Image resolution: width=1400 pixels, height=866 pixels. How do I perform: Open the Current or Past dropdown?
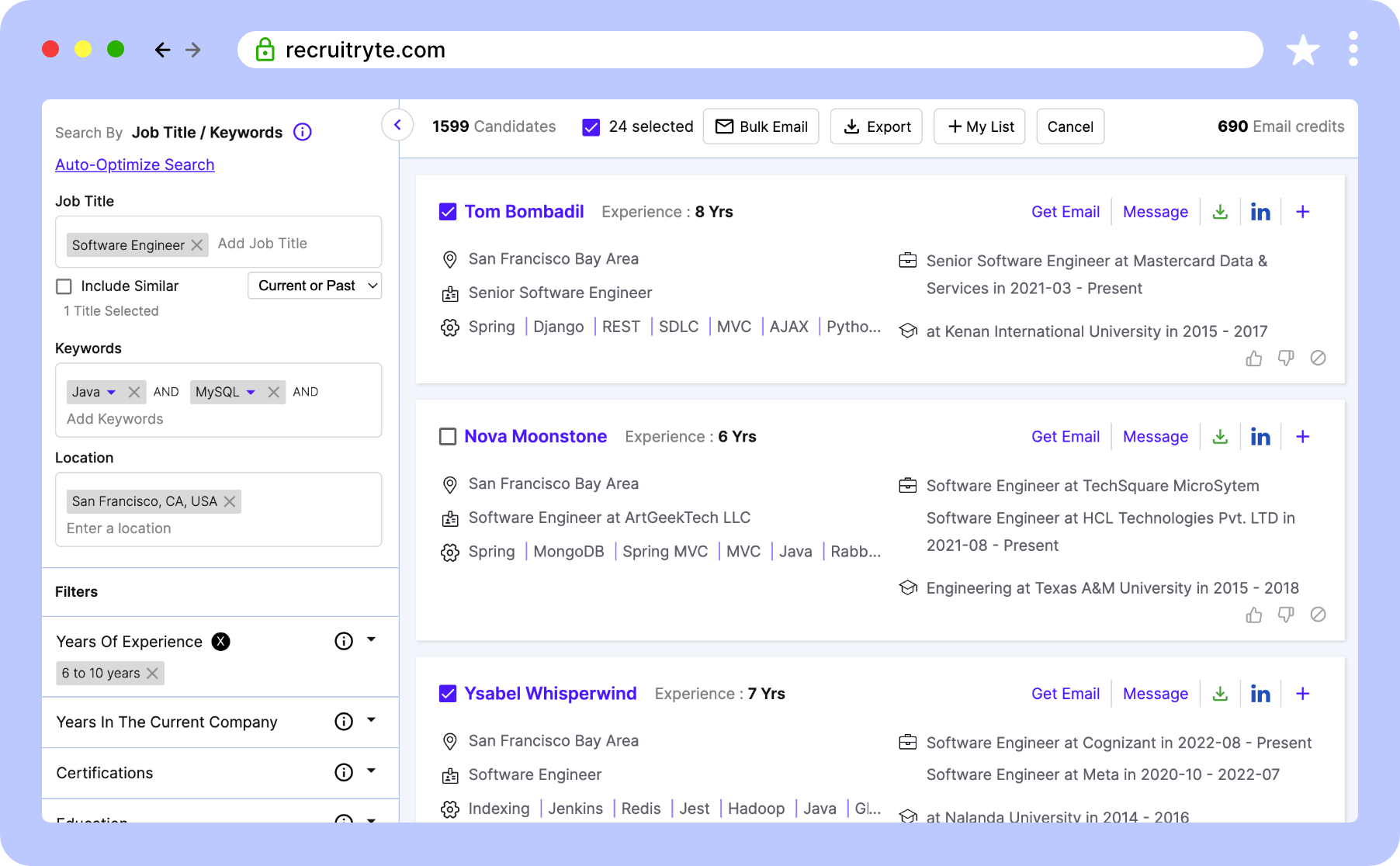coord(314,286)
